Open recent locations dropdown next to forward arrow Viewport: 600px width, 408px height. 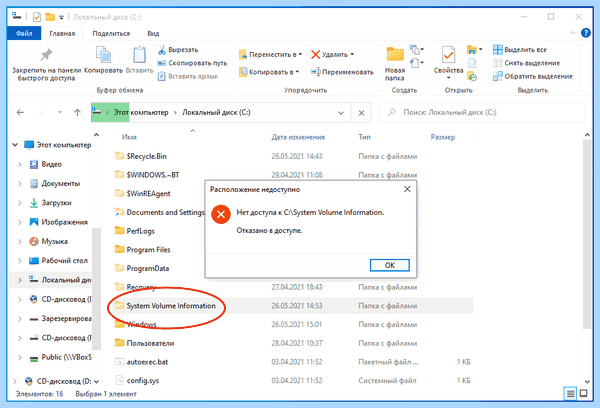point(59,113)
